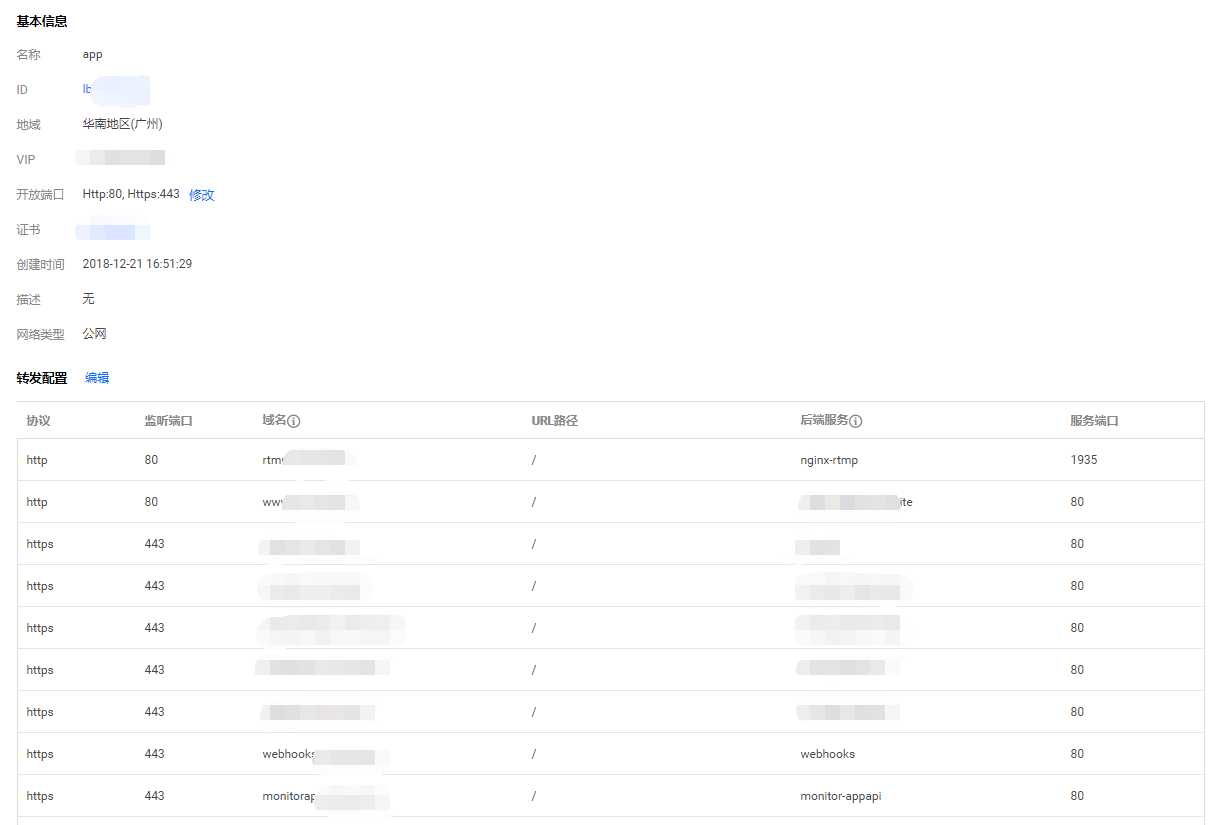Click network type value 公网
The height and width of the screenshot is (825, 1221).
click(x=94, y=334)
